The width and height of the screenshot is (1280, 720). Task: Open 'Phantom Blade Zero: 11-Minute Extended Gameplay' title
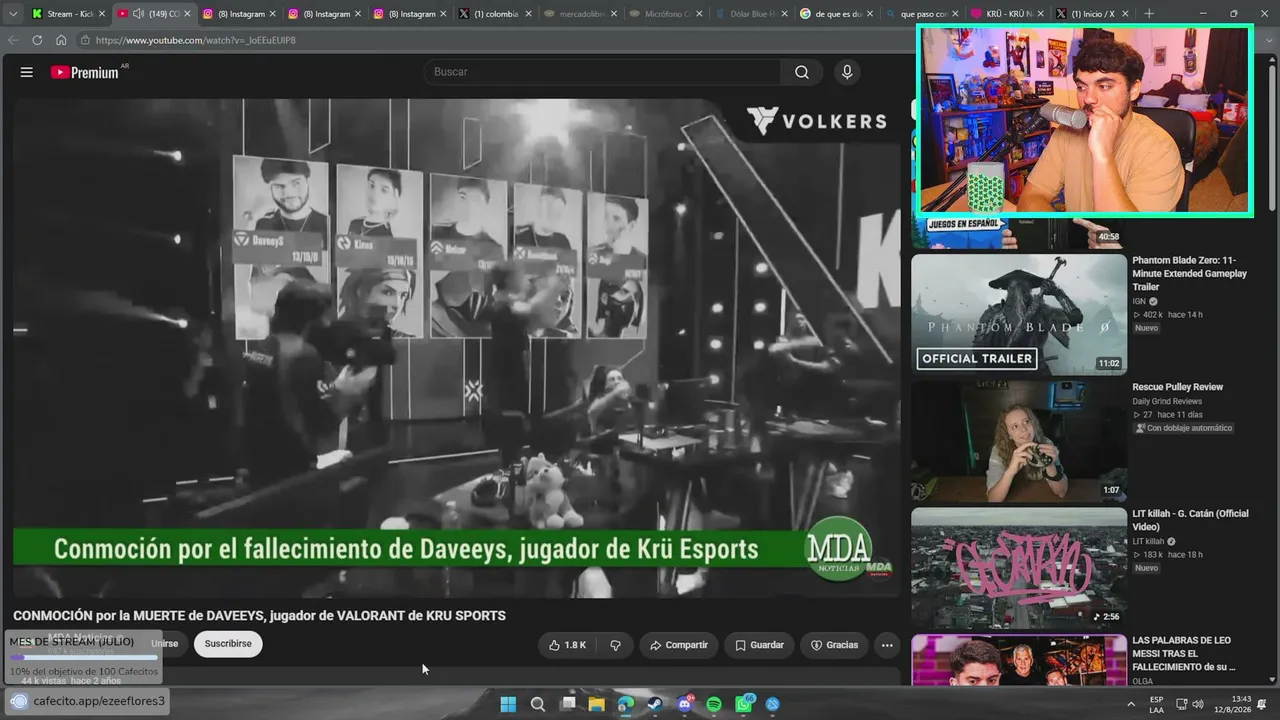pos(1190,274)
